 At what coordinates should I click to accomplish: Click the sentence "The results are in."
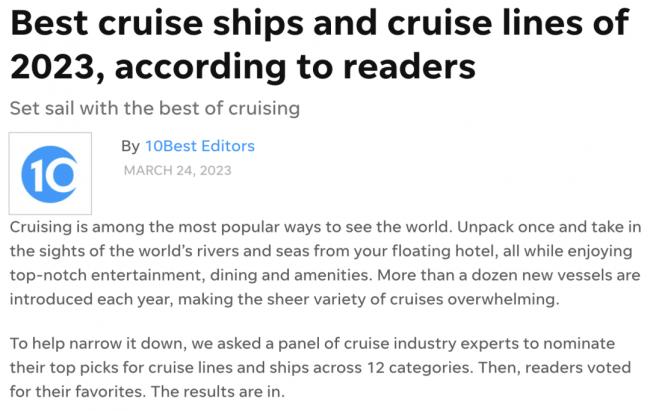218,392
